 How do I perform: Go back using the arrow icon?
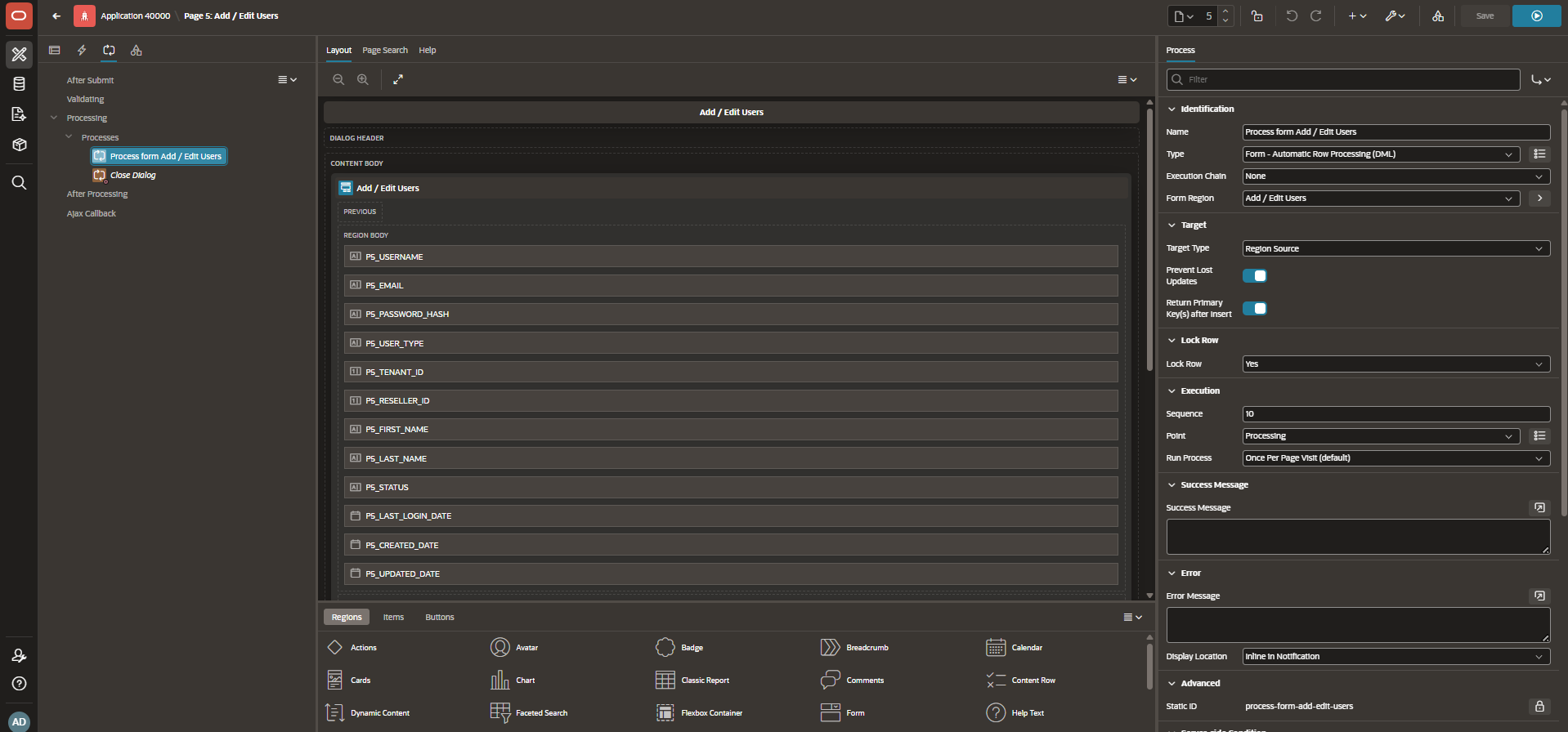click(56, 16)
